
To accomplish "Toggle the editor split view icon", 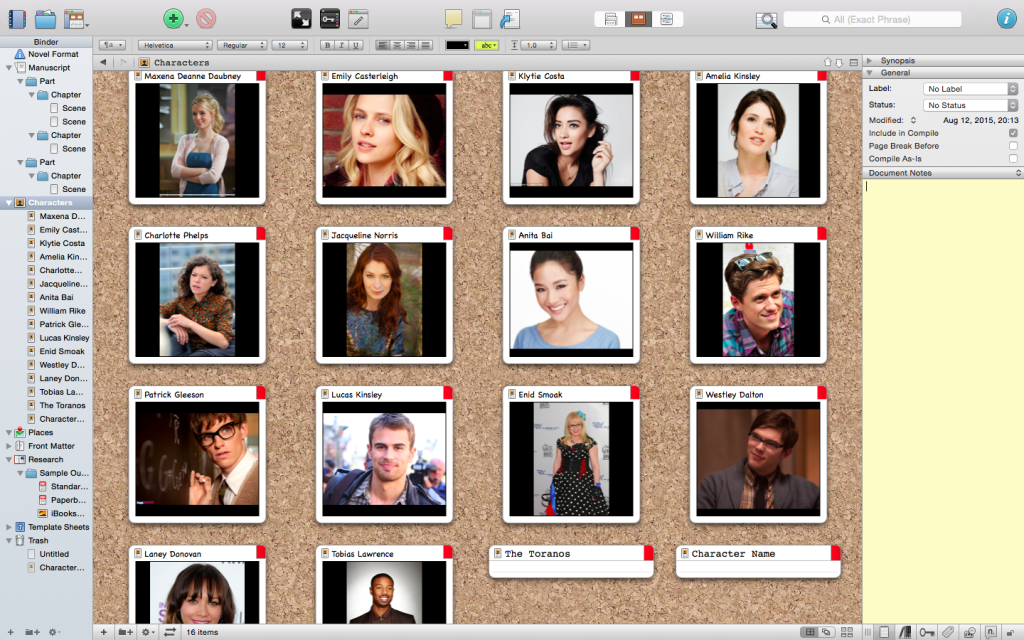I will (854, 63).
